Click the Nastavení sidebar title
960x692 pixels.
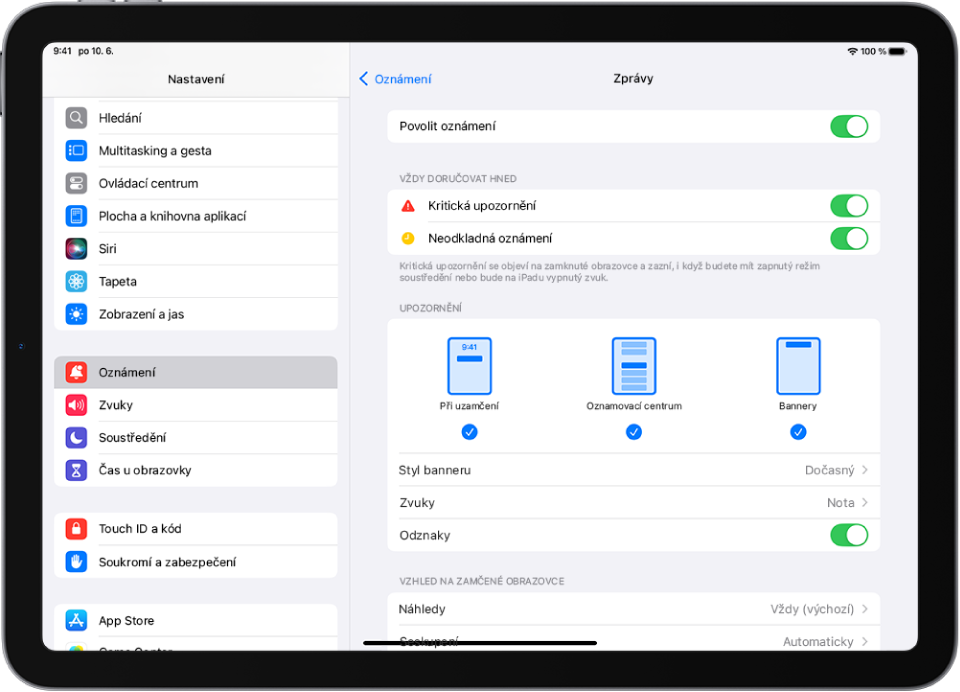click(x=196, y=79)
